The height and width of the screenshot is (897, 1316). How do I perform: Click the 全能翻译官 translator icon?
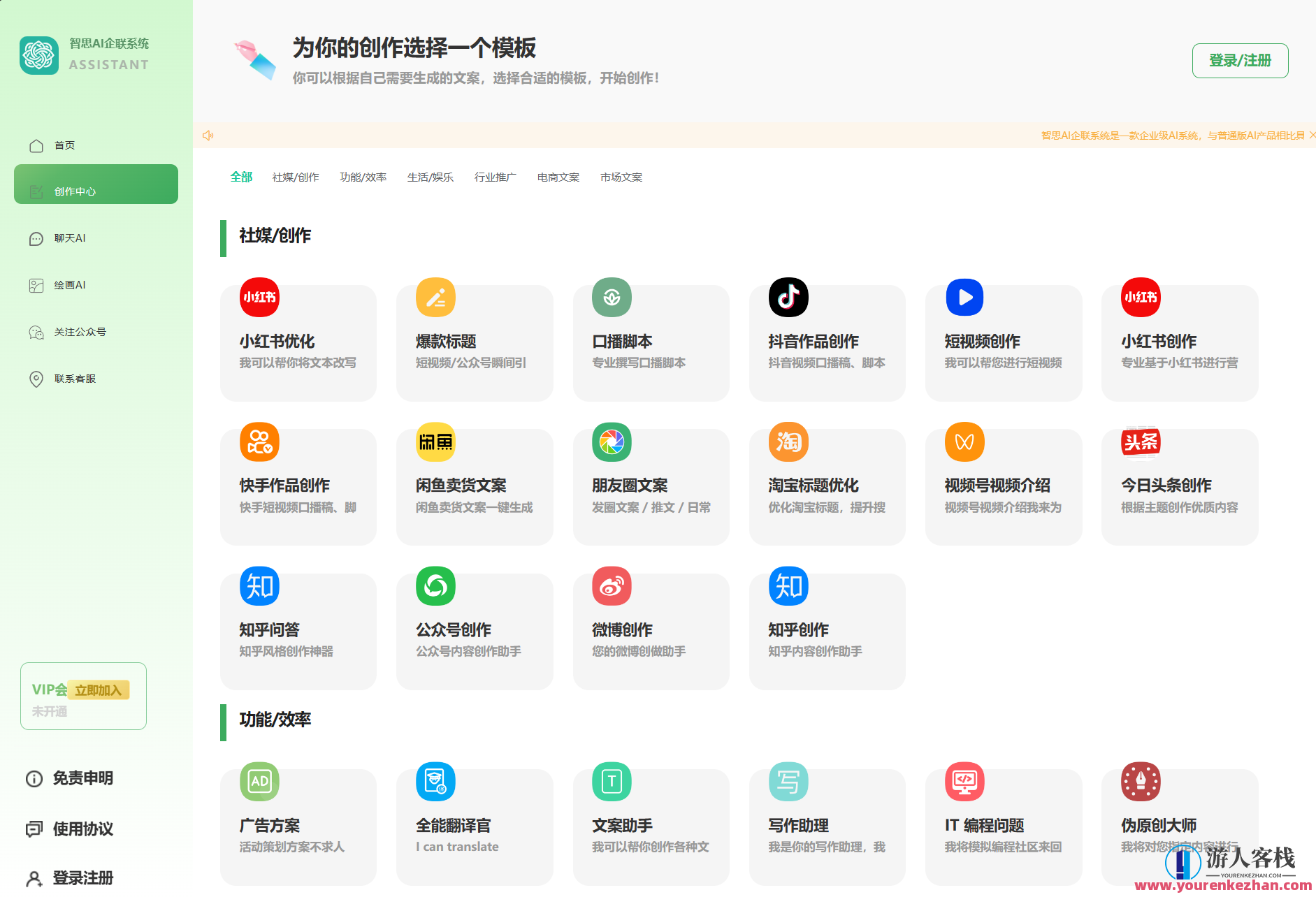click(435, 782)
